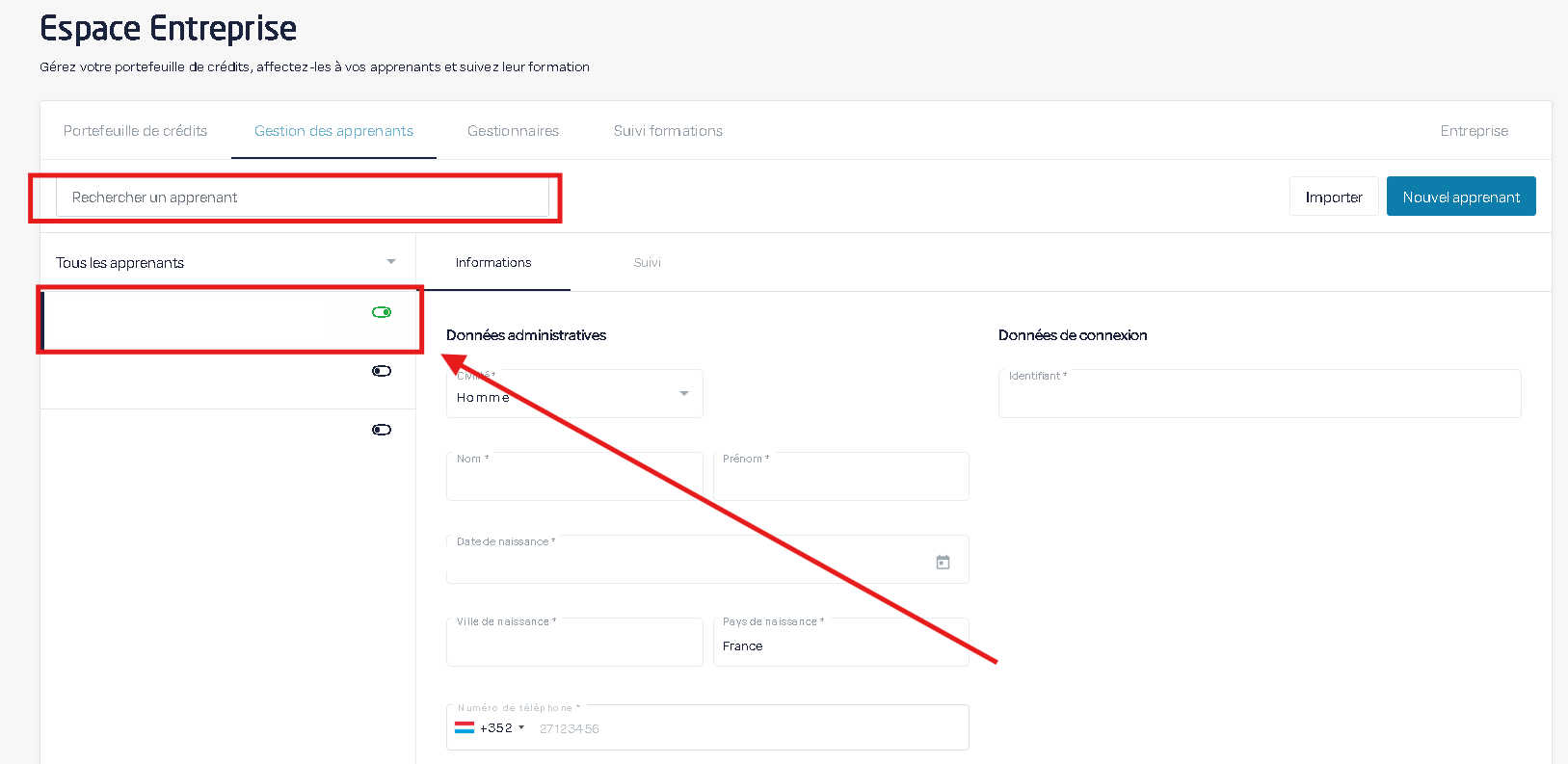The height and width of the screenshot is (764, 1568).
Task: Click the Importer button
Action: (1334, 197)
